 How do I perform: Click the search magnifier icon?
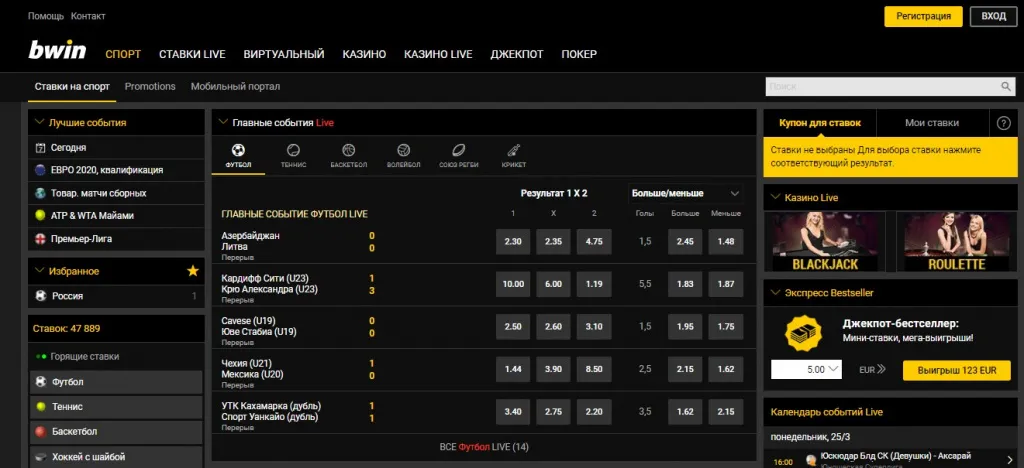tap(1006, 86)
